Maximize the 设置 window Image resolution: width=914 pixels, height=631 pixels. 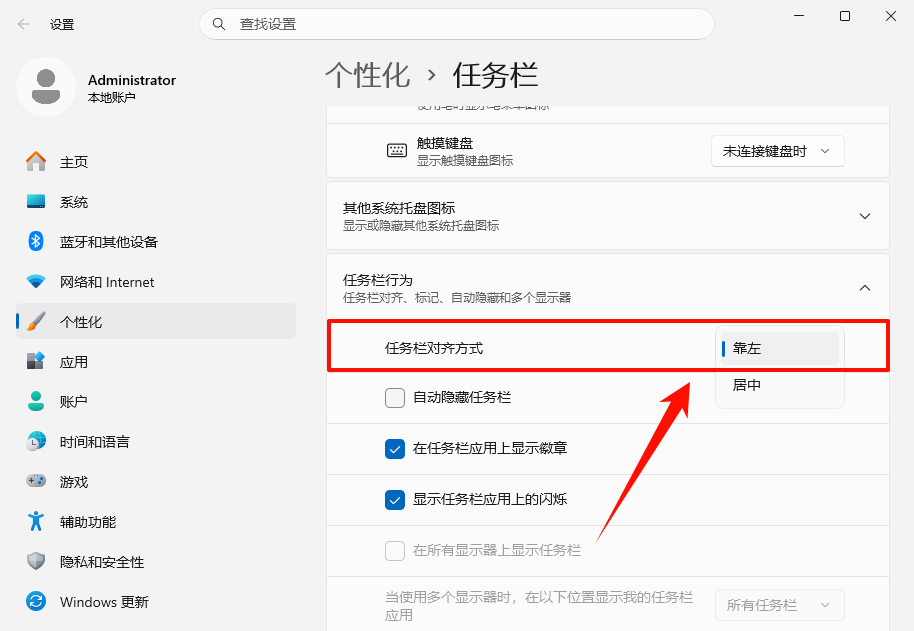click(x=845, y=16)
